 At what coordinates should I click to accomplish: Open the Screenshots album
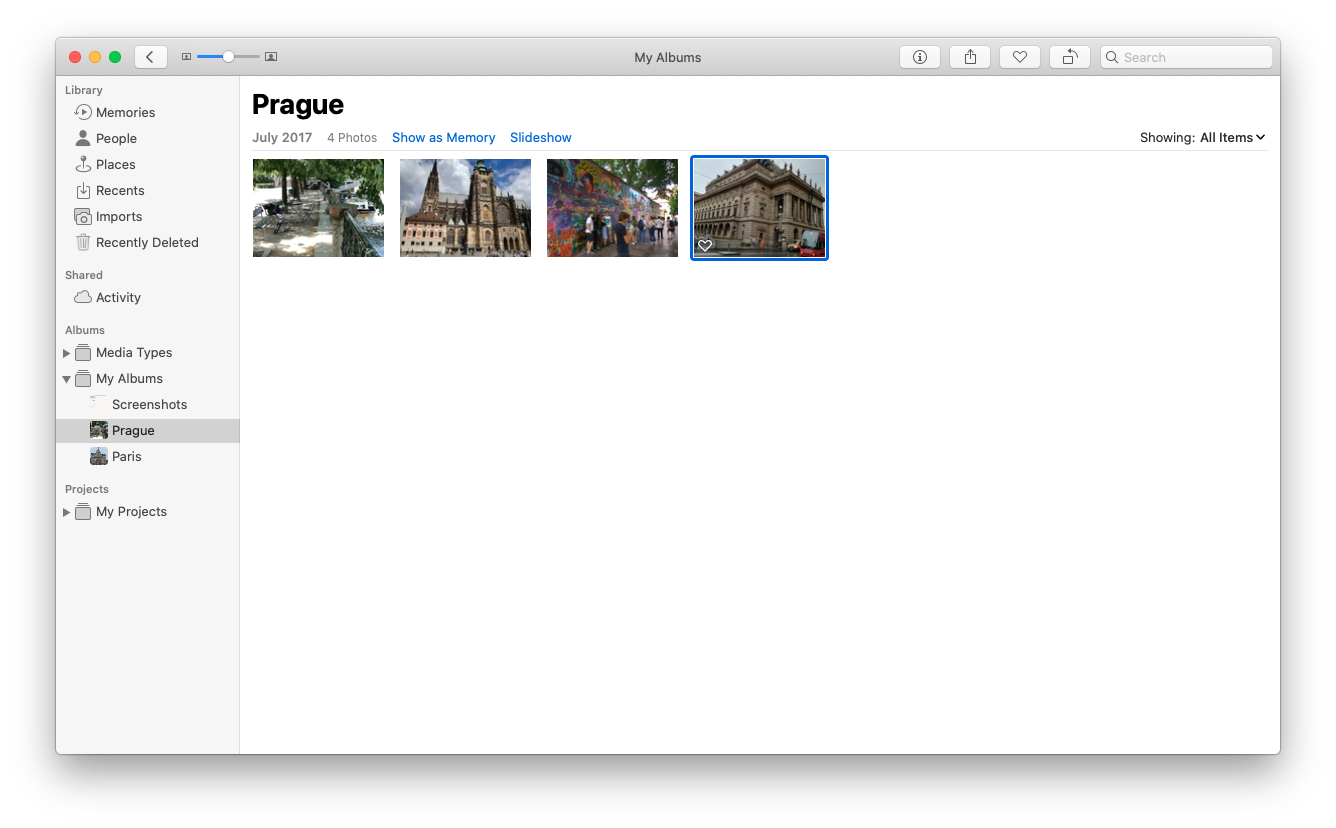click(x=149, y=405)
